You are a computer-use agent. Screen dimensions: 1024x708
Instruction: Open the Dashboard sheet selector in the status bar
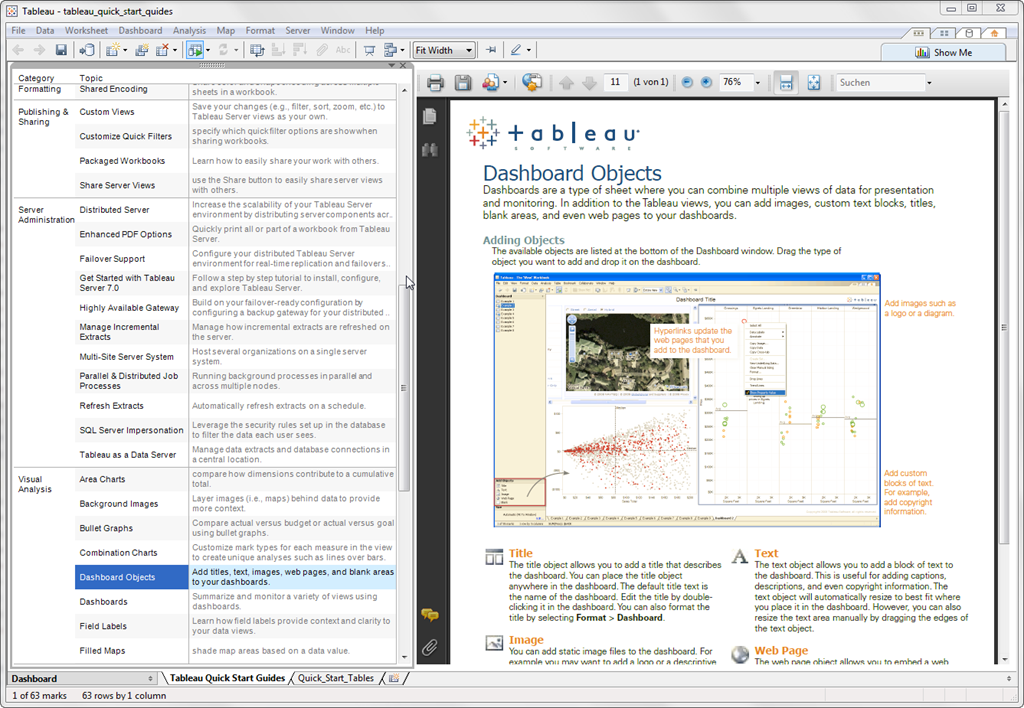(83, 679)
